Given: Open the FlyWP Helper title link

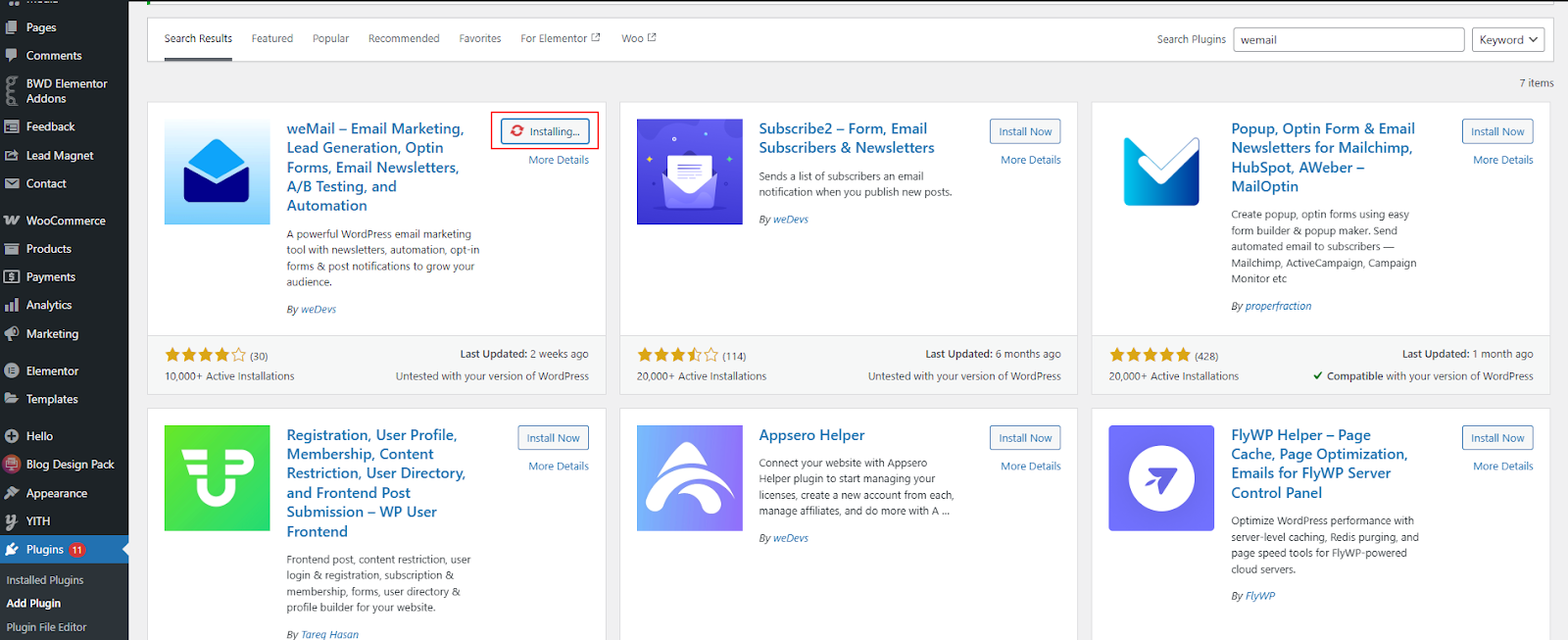Looking at the screenshot, I should pos(1319,464).
